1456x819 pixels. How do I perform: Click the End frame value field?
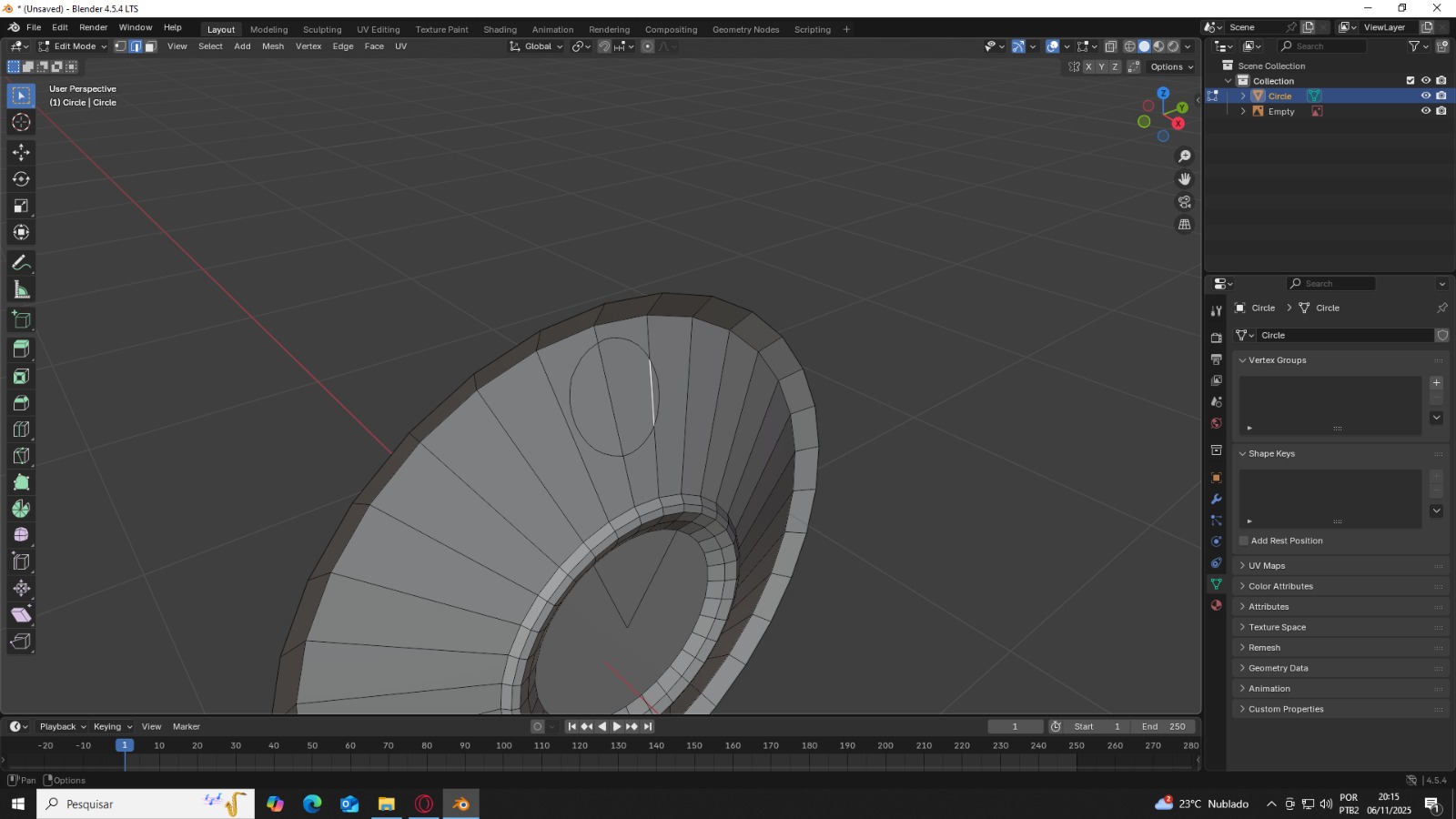point(1164,726)
